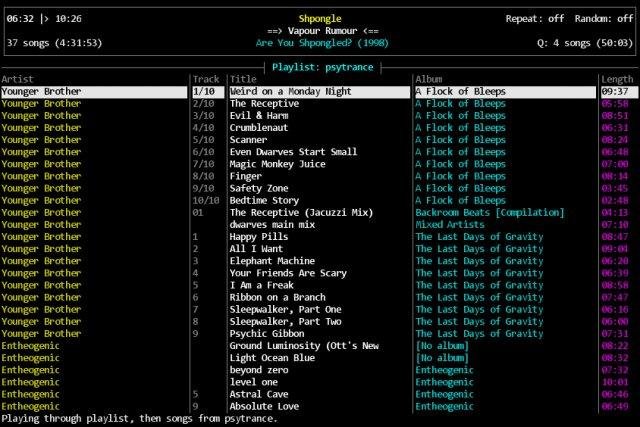Click 'Entheogenic' artist beside Astral Cave
Viewport: 640px width, 427px height.
tap(31, 394)
